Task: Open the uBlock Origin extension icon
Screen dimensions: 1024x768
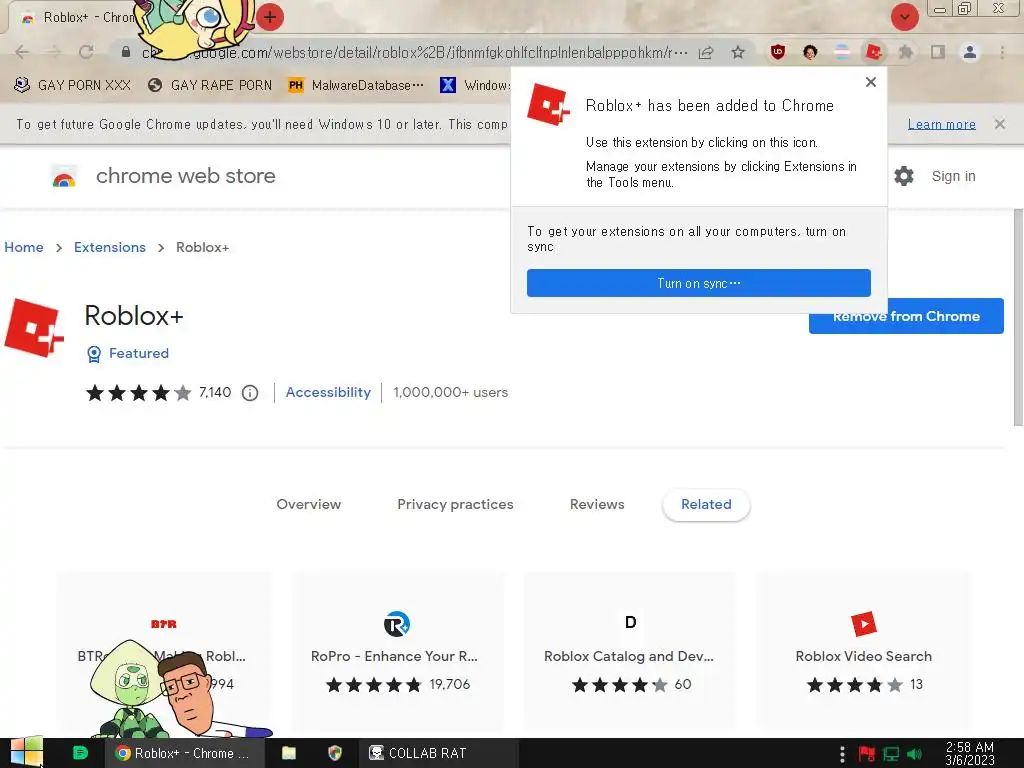Action: point(778,52)
